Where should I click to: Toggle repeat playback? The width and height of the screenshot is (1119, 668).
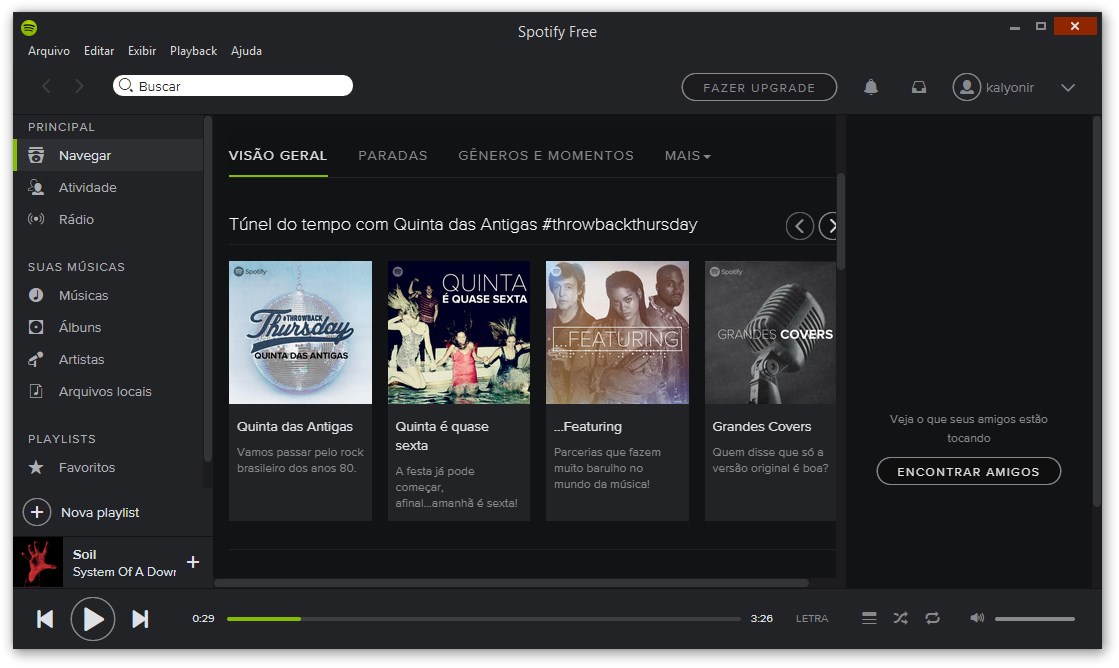[933, 618]
